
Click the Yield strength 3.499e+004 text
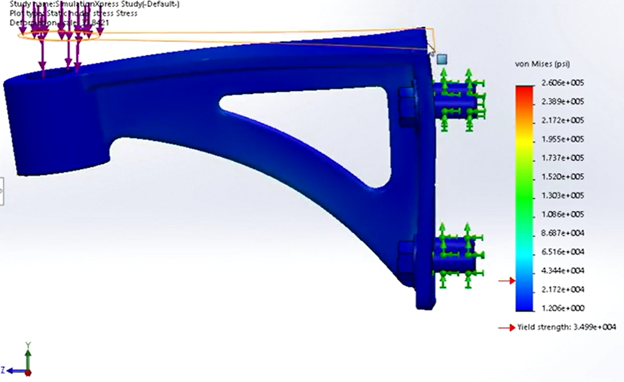(567, 327)
